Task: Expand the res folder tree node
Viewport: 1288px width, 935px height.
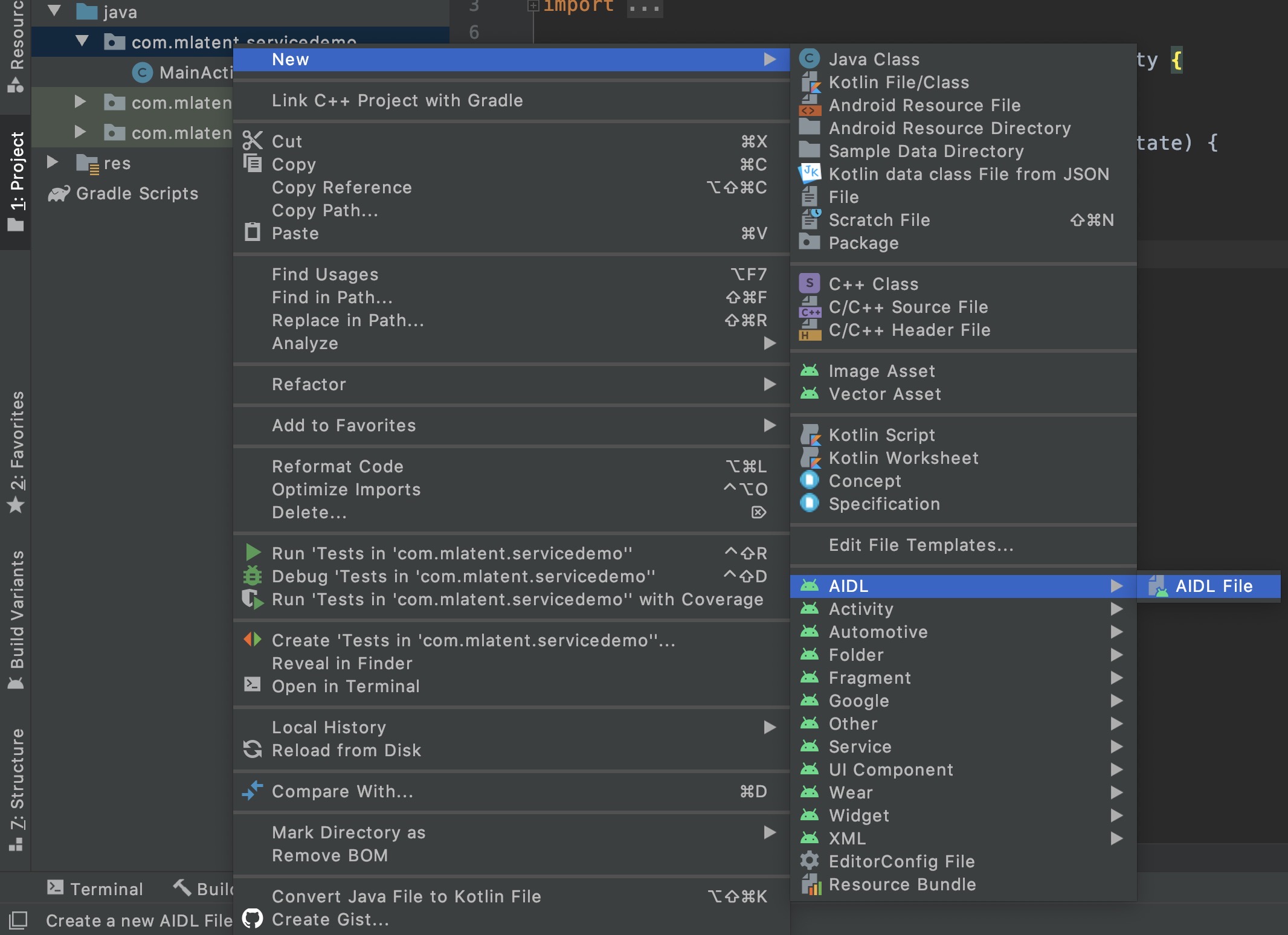Action: pyautogui.click(x=53, y=162)
